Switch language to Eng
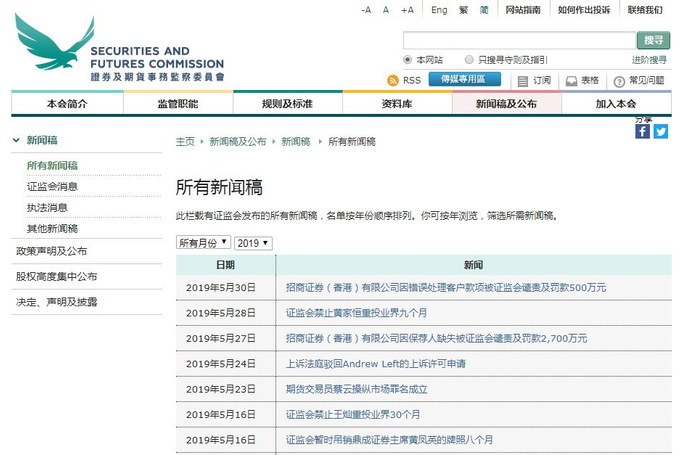This screenshot has height=455, width=700. coord(439,10)
